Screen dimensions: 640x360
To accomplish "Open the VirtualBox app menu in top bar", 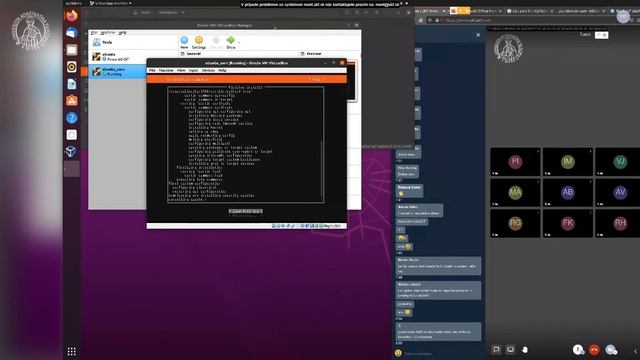I will point(110,3).
